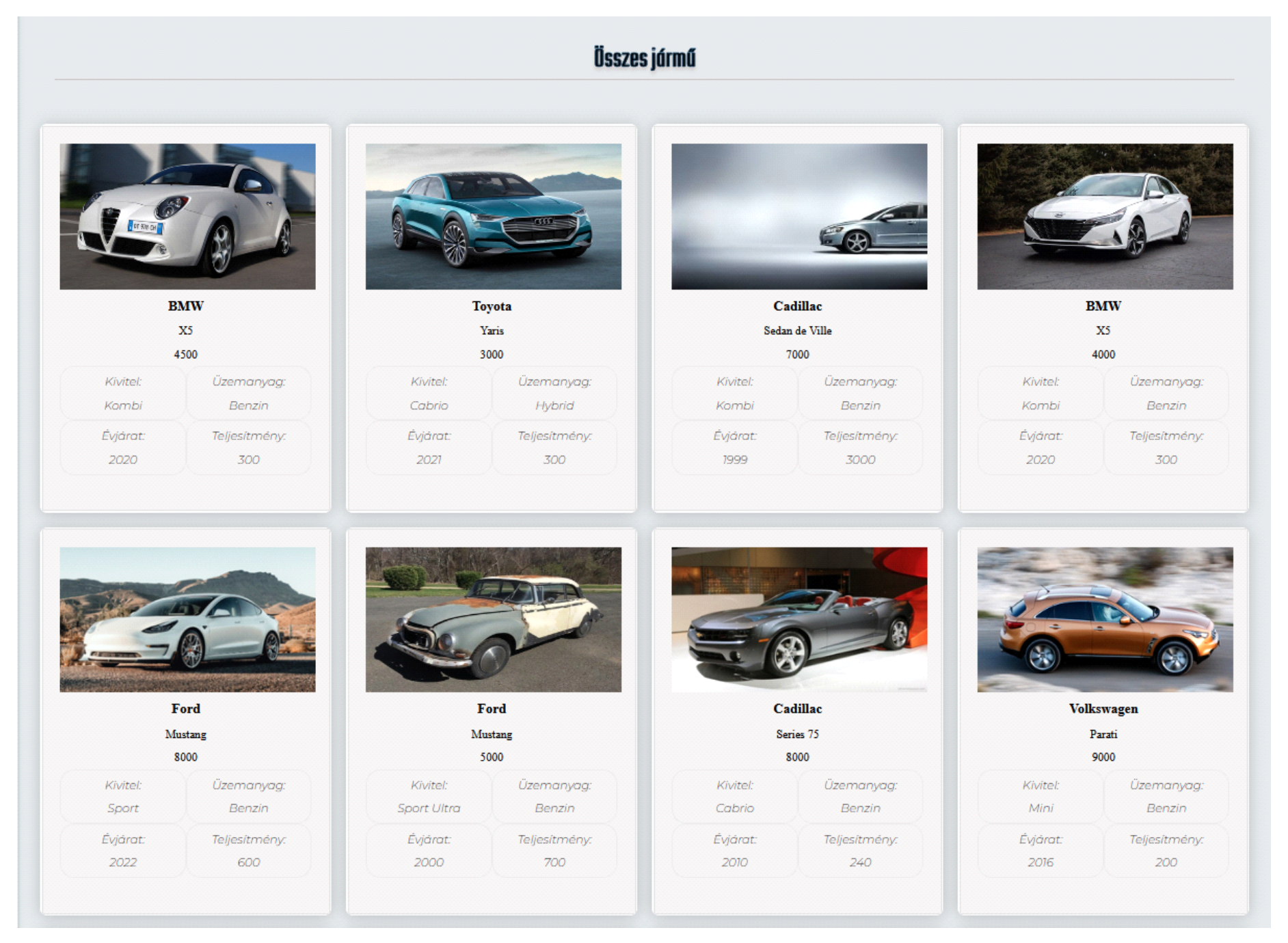The width and height of the screenshot is (1288, 943).
Task: Click 'Hybrid' fuel value on Toyota card
Action: [554, 406]
